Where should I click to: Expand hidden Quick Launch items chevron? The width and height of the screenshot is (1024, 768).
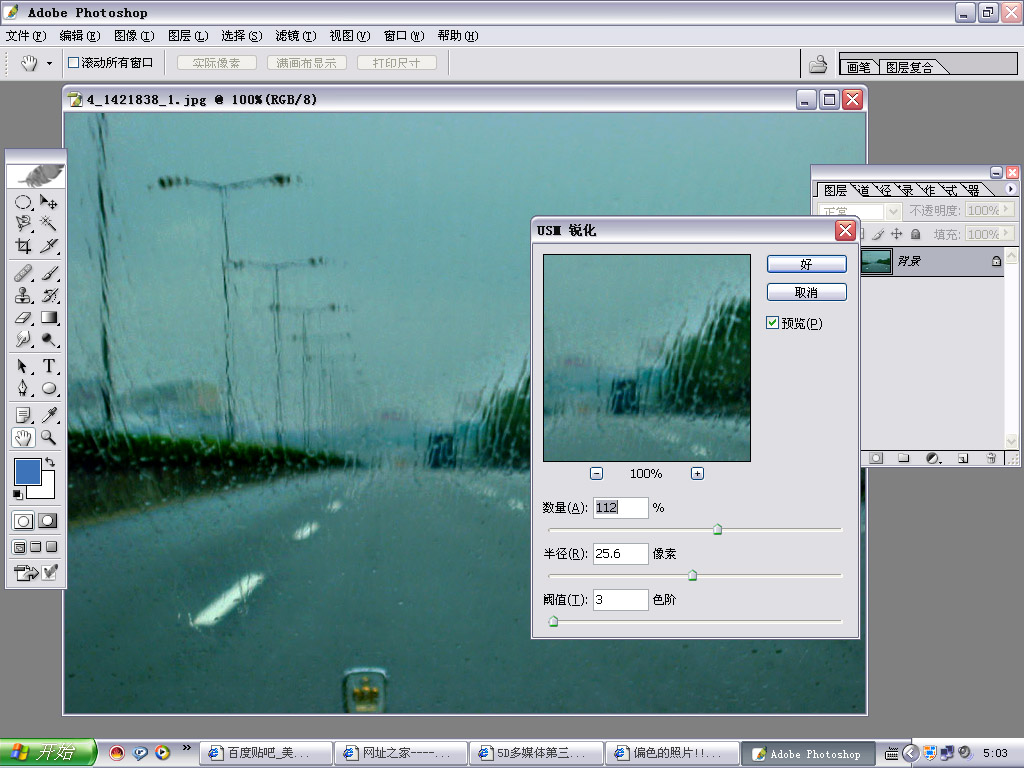[x=187, y=748]
